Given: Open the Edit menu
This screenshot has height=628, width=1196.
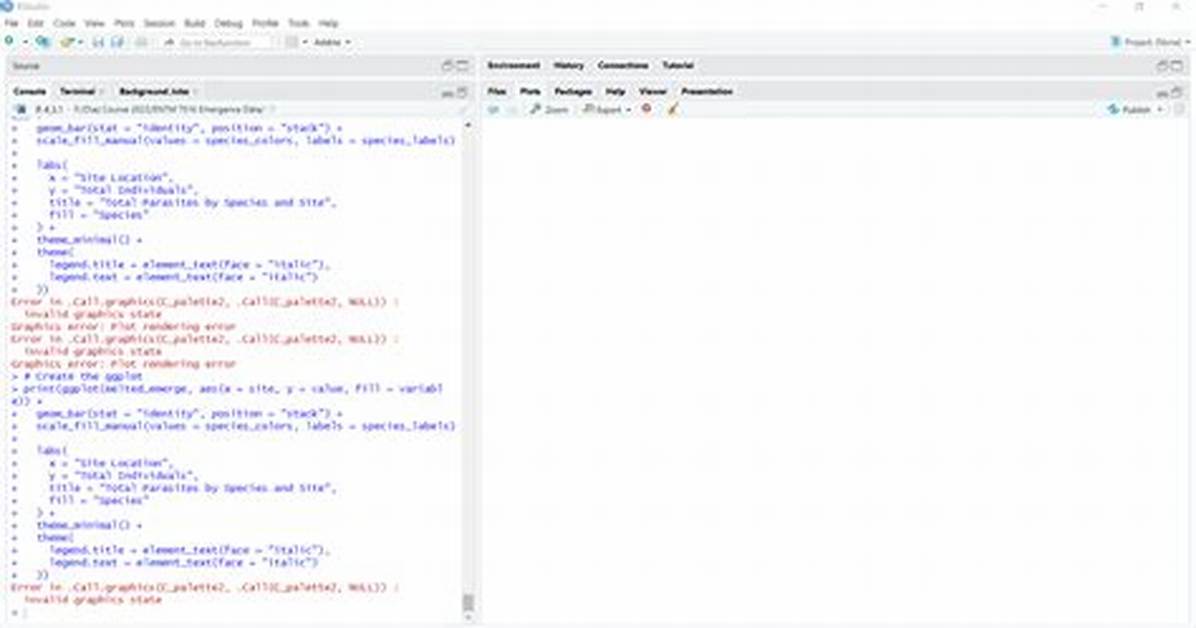Looking at the screenshot, I should click(36, 24).
